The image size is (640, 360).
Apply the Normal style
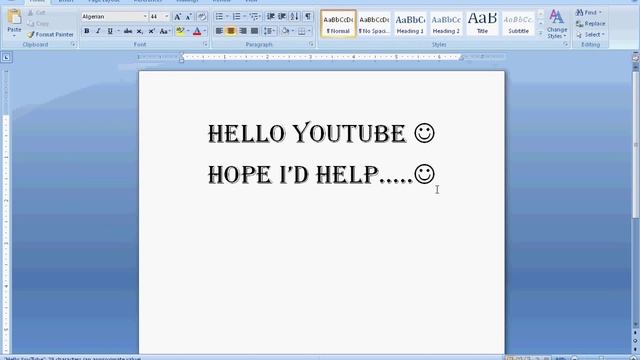click(338, 24)
